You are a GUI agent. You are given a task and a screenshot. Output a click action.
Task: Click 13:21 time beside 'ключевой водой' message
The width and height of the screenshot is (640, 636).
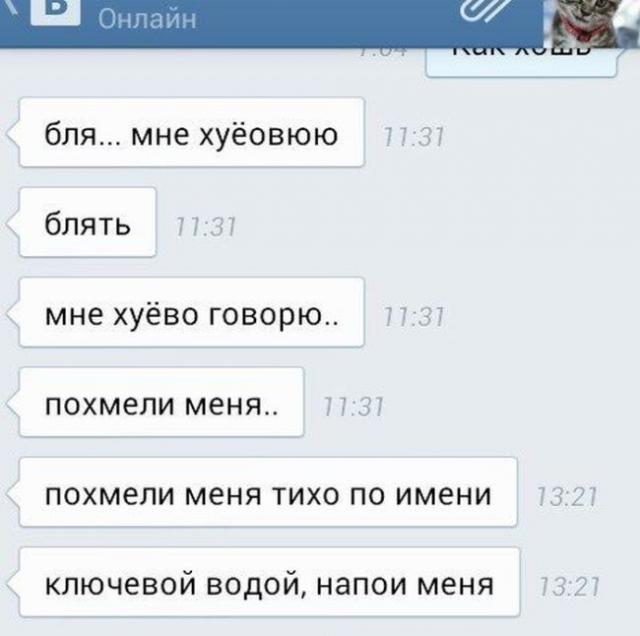click(569, 587)
